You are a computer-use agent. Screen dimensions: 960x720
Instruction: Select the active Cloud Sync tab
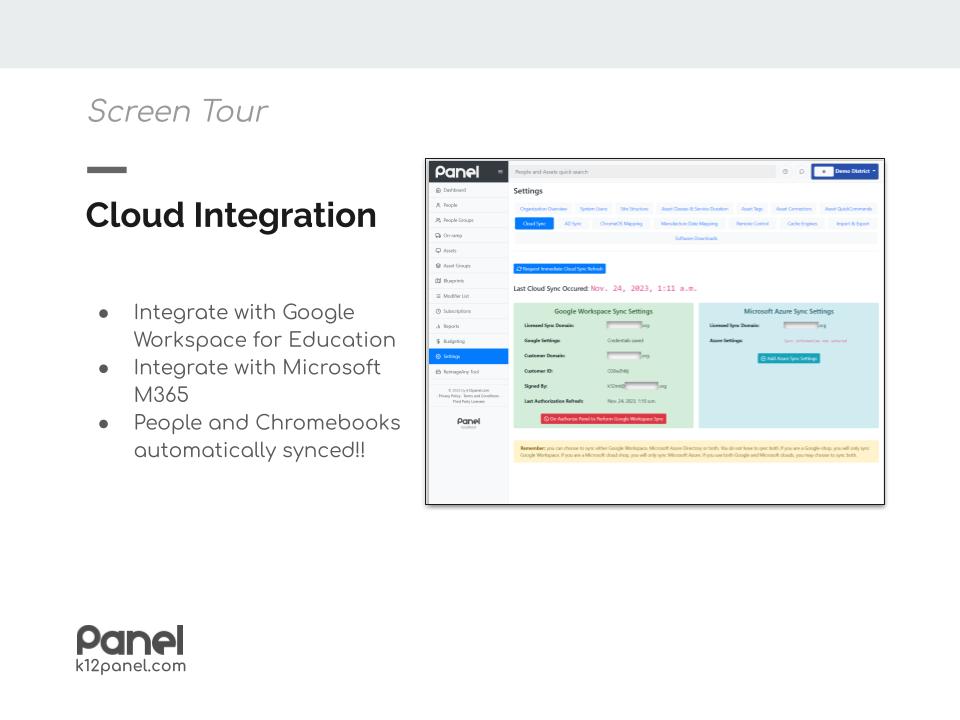[534, 223]
